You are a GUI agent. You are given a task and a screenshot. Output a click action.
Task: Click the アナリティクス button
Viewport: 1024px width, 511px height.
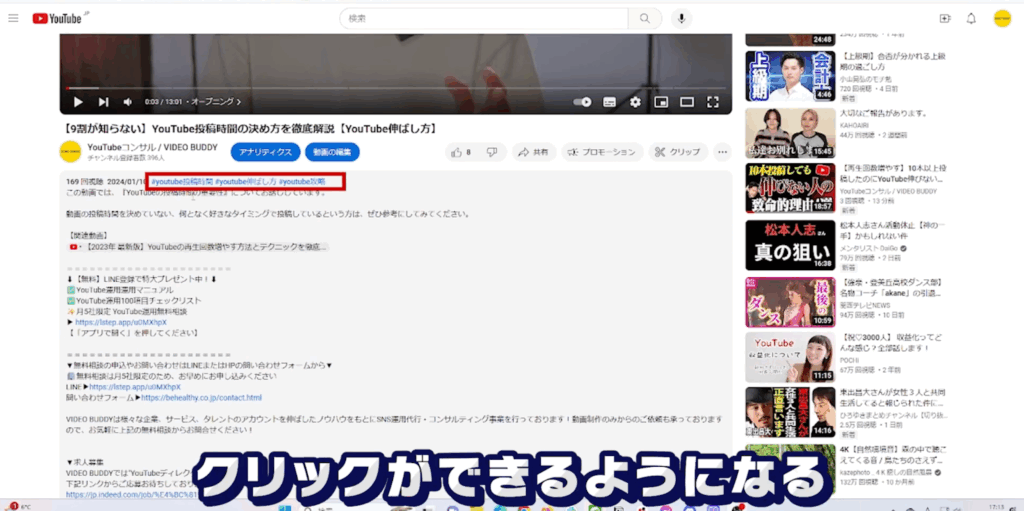pyautogui.click(x=265, y=152)
